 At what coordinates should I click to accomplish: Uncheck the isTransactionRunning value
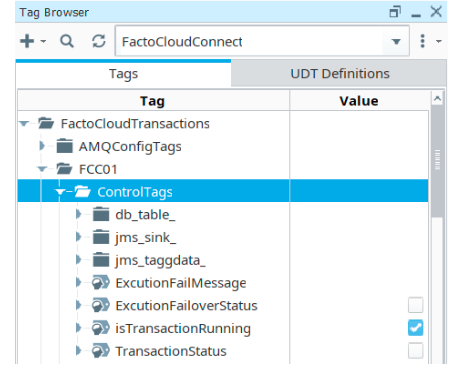[x=415, y=328]
